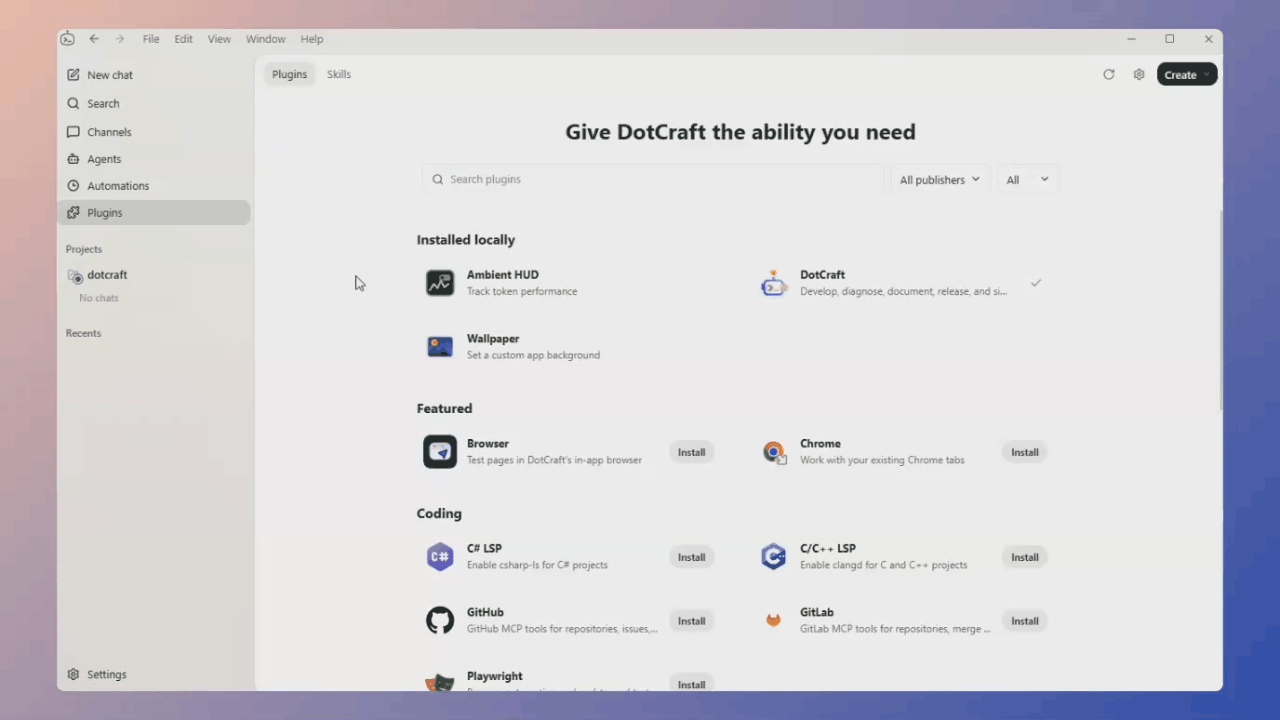
Task: Open the View menu
Action: [x=219, y=39]
